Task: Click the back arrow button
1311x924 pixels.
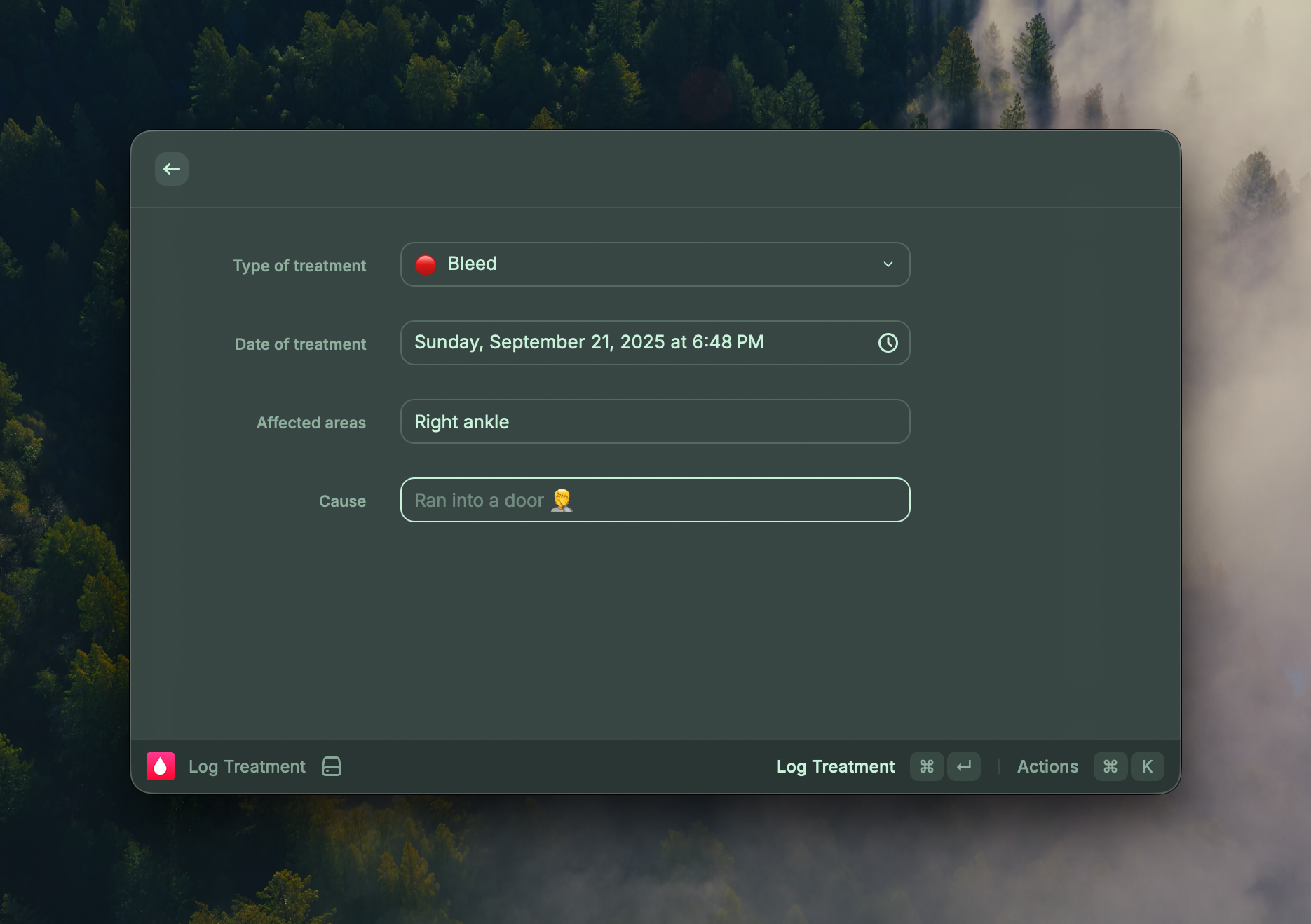Action: click(171, 169)
